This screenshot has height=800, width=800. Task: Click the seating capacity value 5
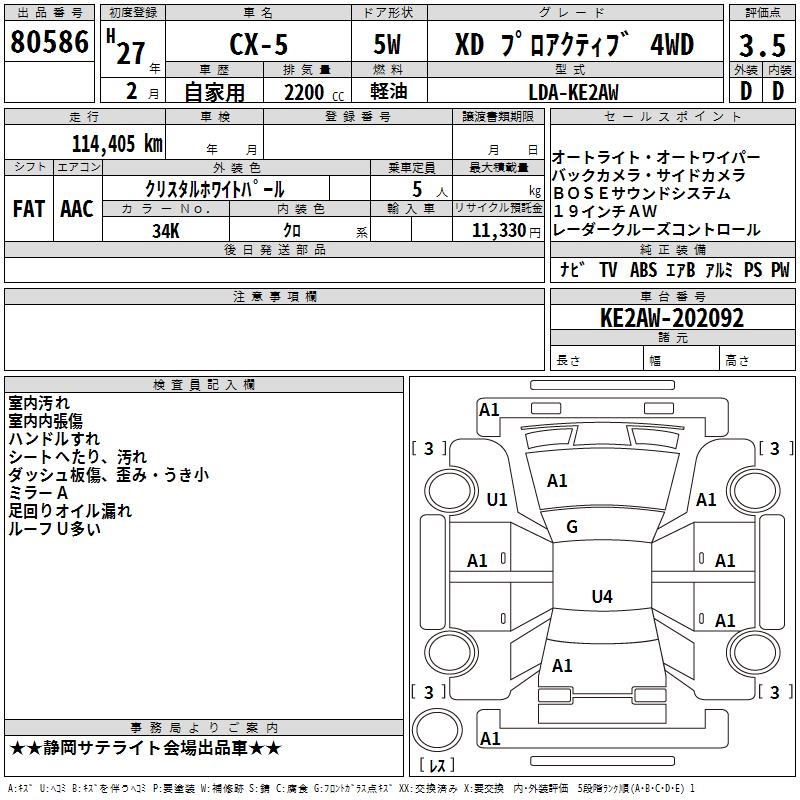[417, 189]
